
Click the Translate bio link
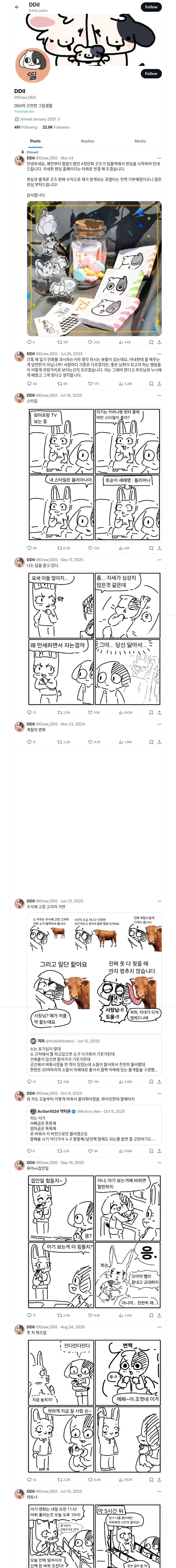pos(24,111)
